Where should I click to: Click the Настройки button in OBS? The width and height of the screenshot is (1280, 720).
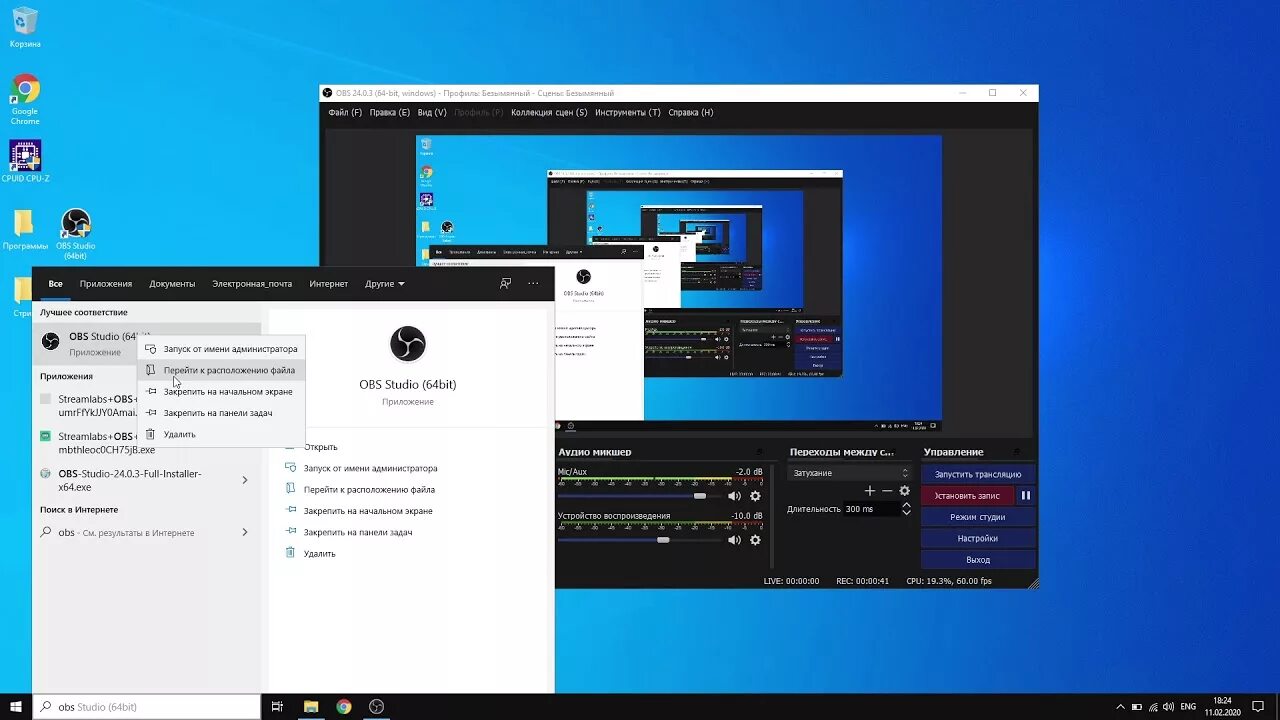[978, 539]
